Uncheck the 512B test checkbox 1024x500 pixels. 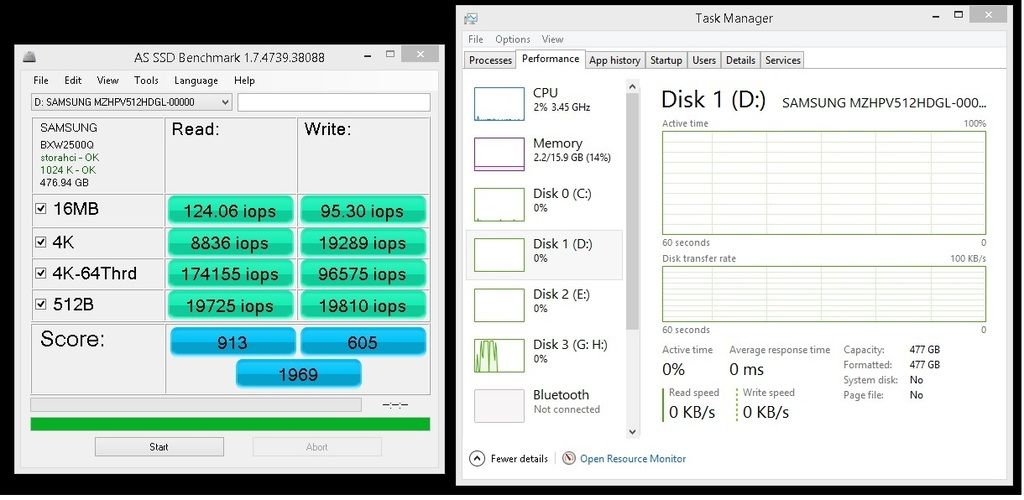coord(40,304)
